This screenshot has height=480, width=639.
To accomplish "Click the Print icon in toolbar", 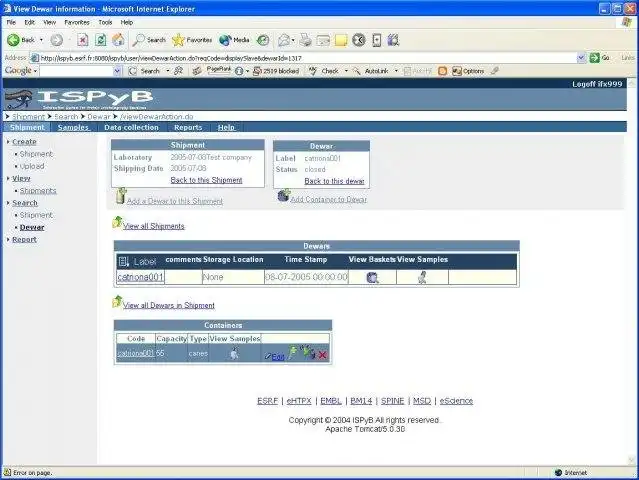I will coord(305,40).
